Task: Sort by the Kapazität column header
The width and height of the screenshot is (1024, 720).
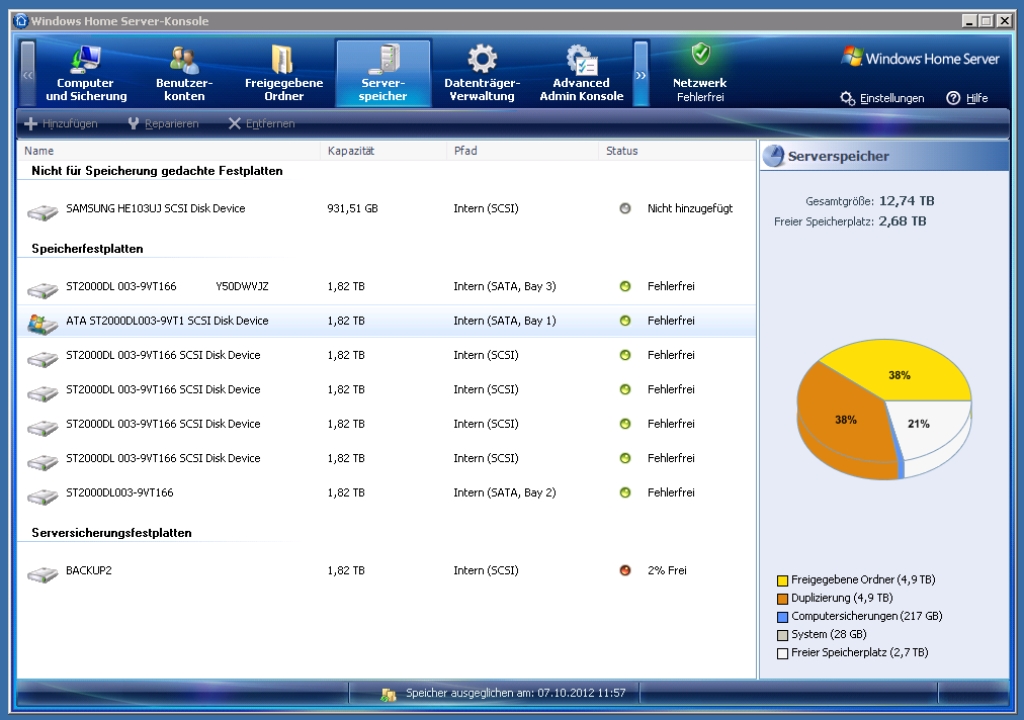Action: [383, 151]
